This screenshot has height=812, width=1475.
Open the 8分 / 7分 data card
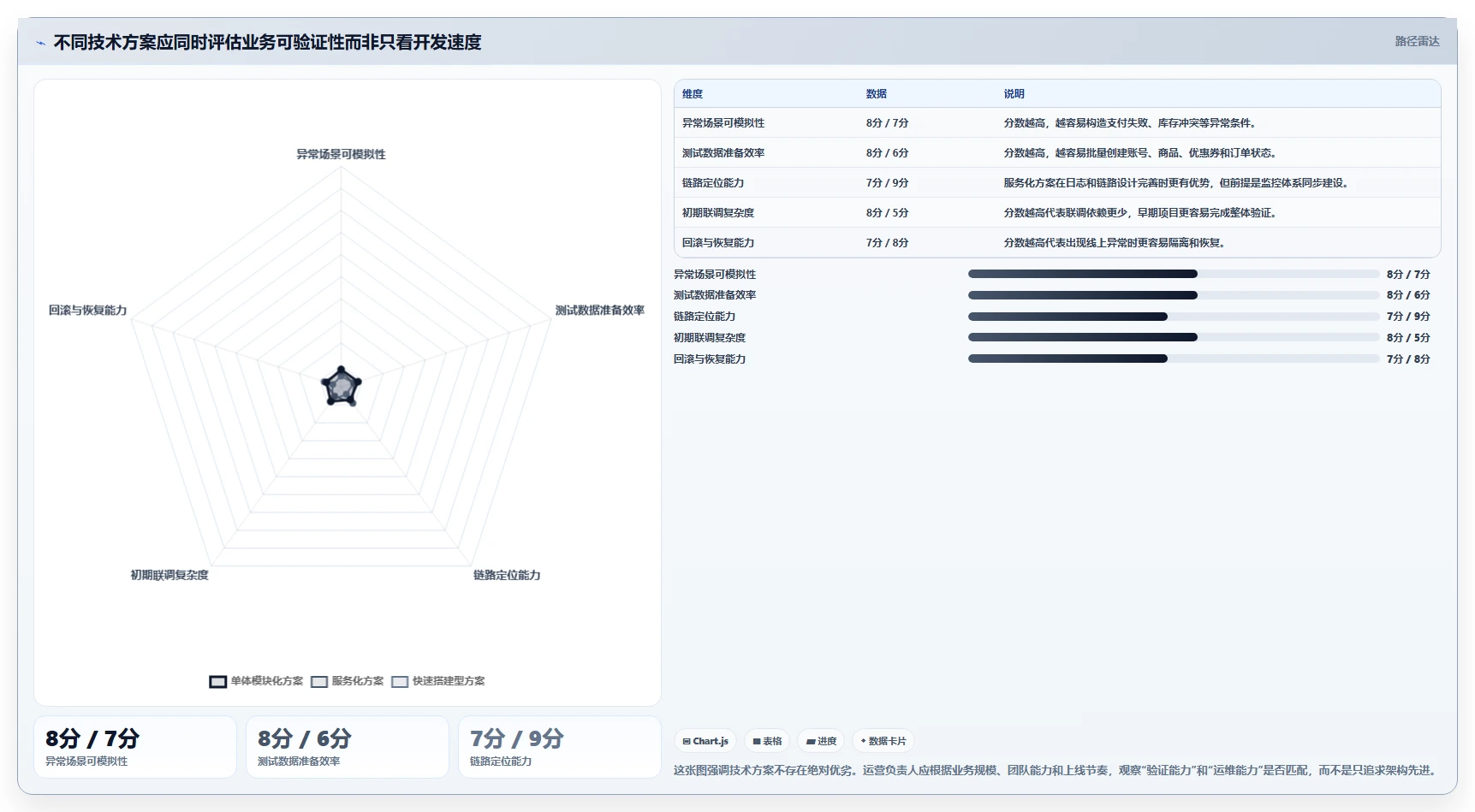(x=135, y=747)
